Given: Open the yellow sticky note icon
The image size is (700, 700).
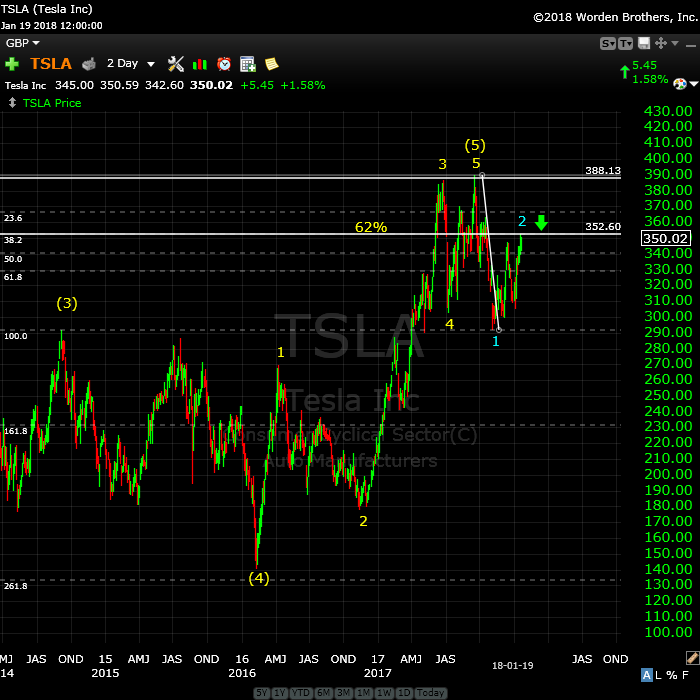Looking at the screenshot, I should click(271, 64).
